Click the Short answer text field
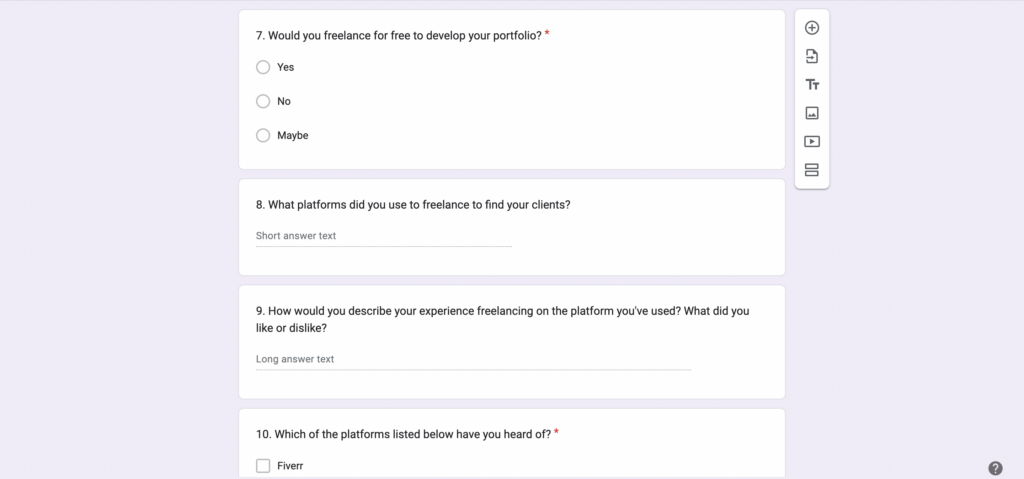1024x479 pixels. [x=383, y=236]
